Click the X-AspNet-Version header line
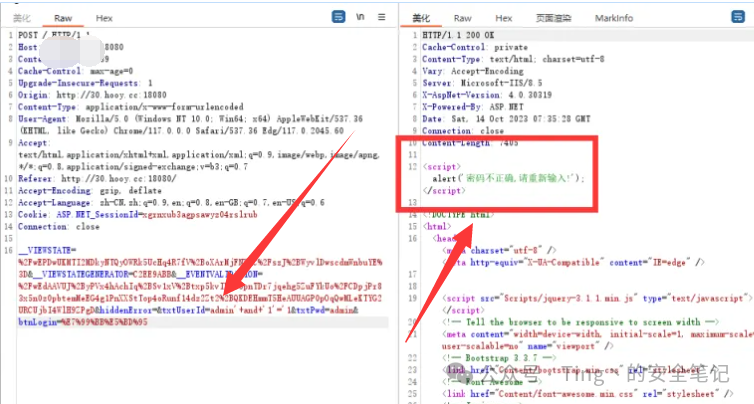 (x=487, y=95)
